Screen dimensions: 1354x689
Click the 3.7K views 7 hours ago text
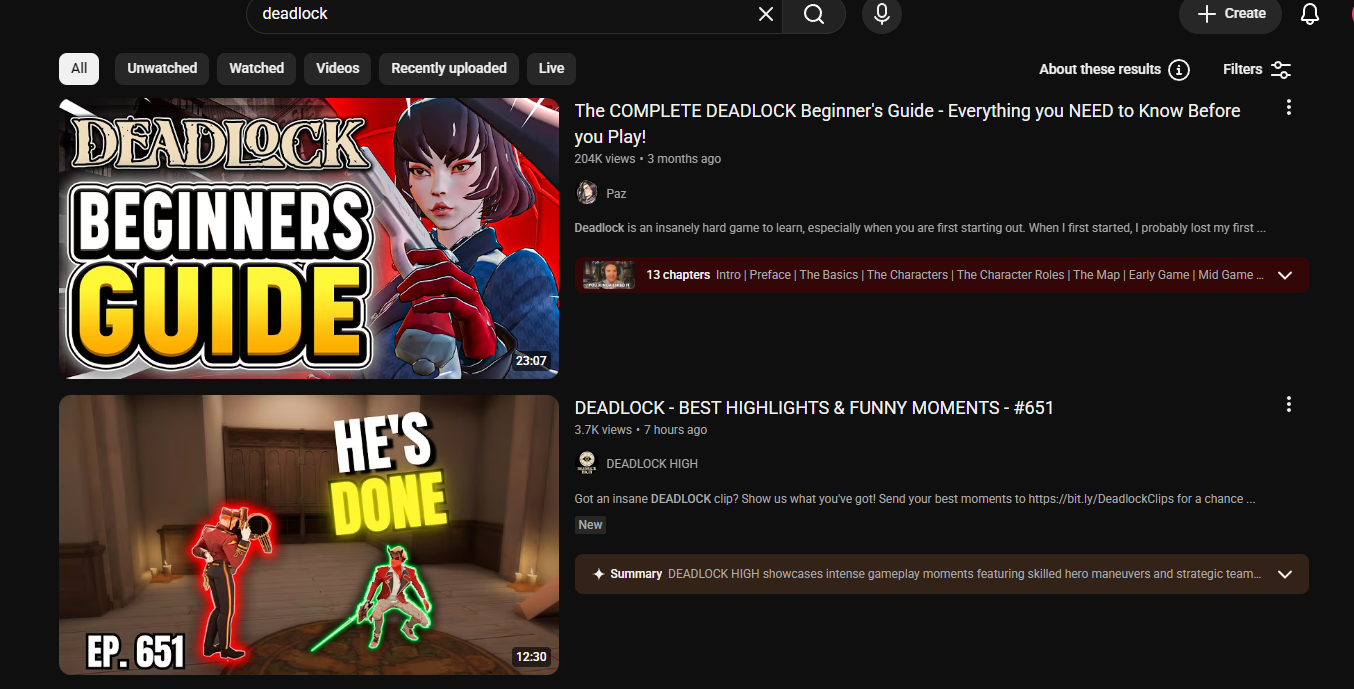(641, 430)
